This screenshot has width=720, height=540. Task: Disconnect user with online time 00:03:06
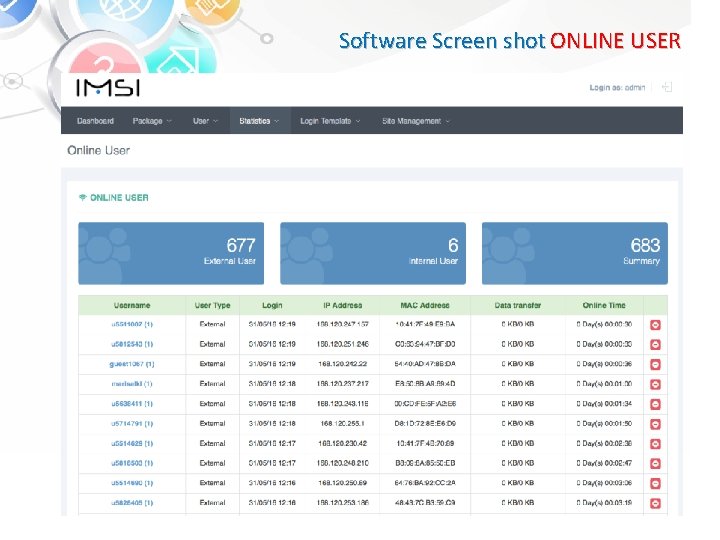655,484
